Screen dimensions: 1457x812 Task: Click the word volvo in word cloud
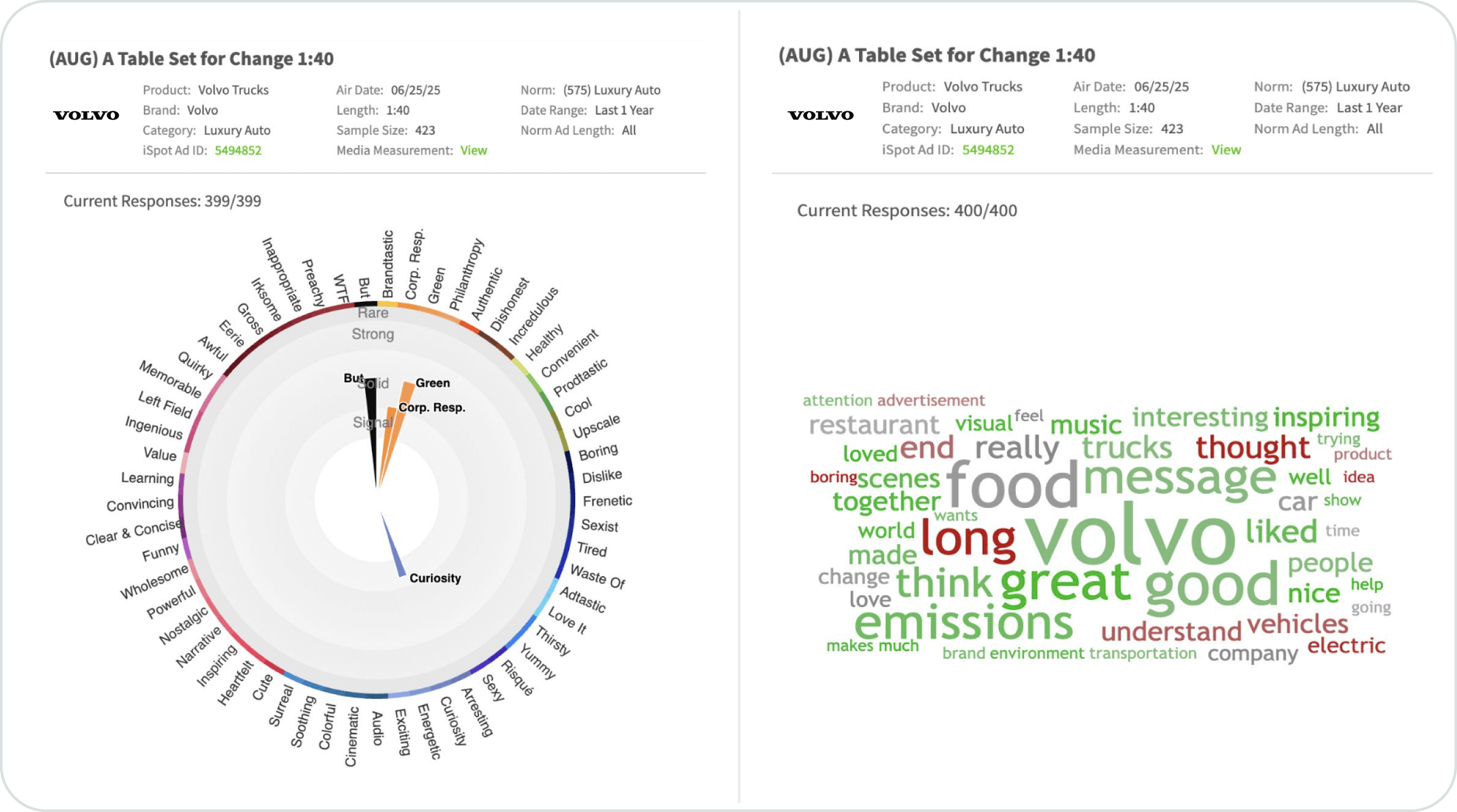1129,536
